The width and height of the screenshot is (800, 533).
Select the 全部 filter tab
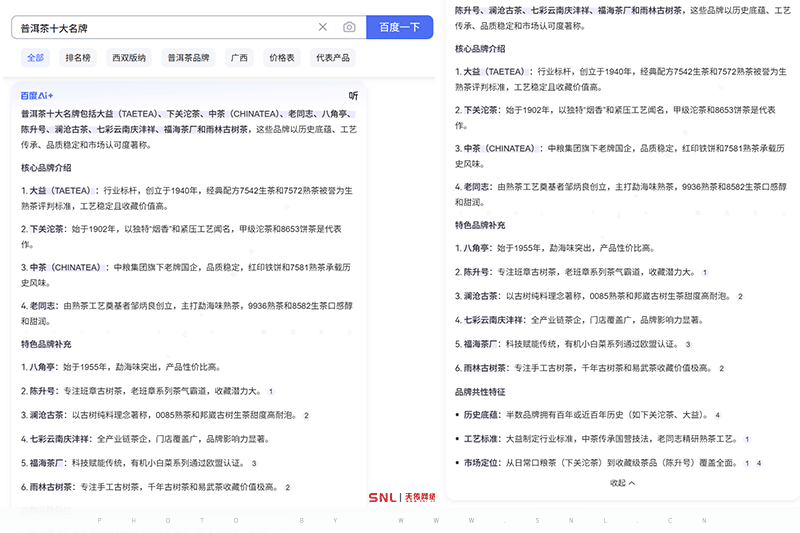(35, 58)
